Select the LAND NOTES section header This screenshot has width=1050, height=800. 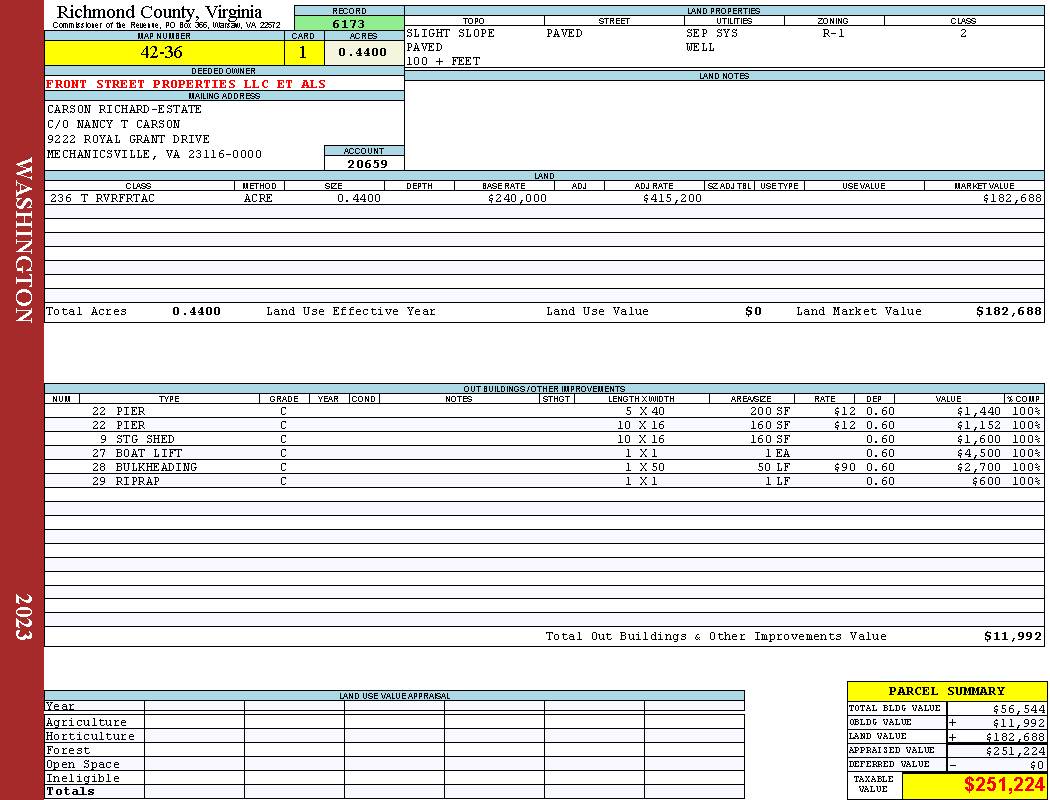coord(724,76)
